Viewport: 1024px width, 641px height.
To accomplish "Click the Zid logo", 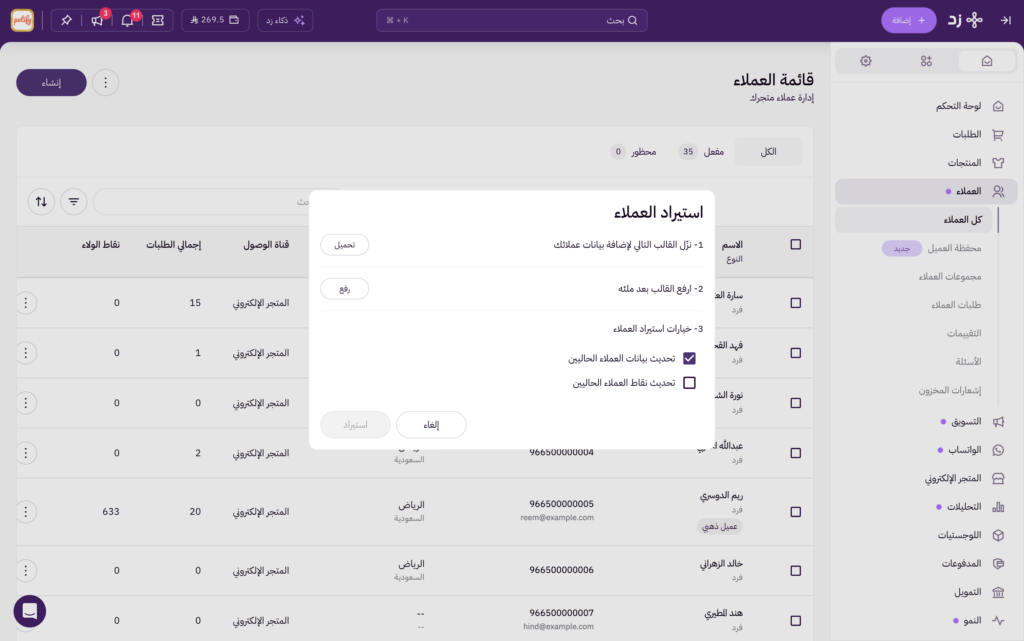I will click(x=965, y=20).
